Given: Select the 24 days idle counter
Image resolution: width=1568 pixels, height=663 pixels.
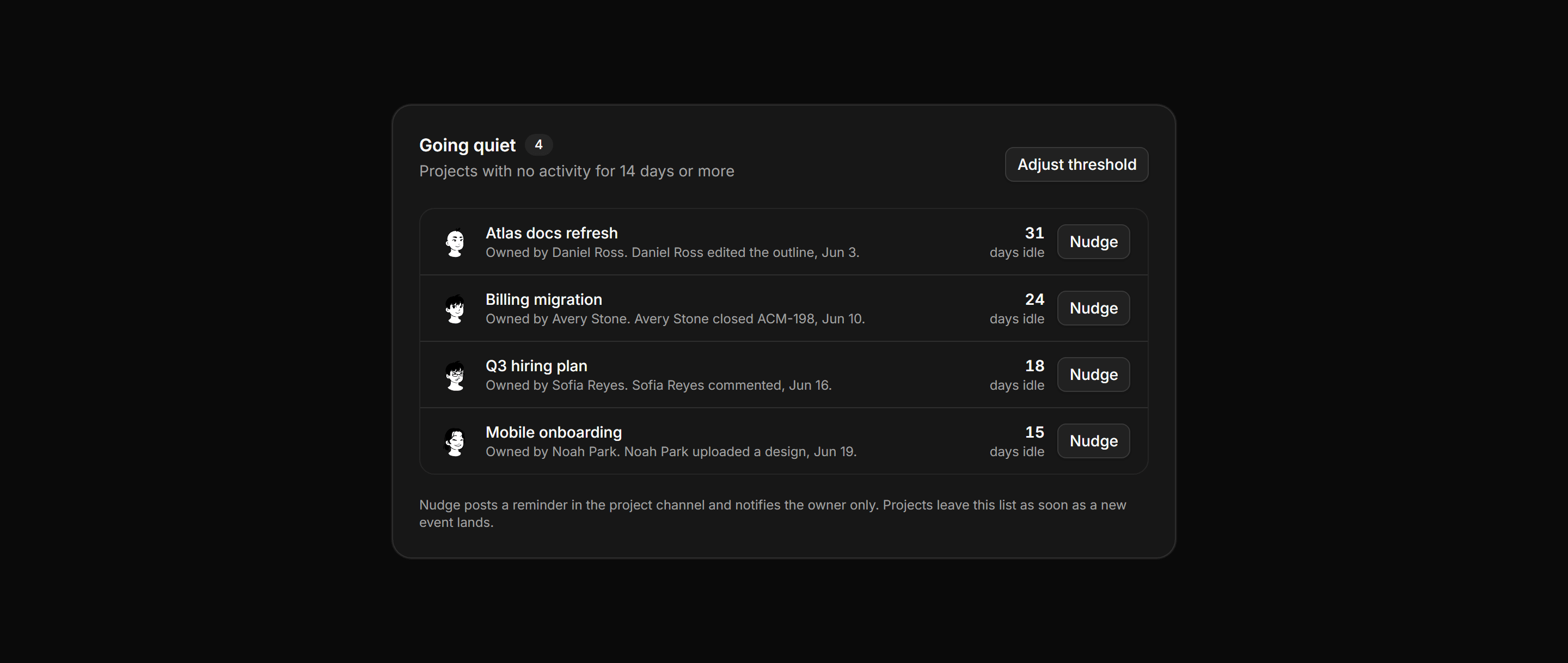Looking at the screenshot, I should (x=1016, y=309).
